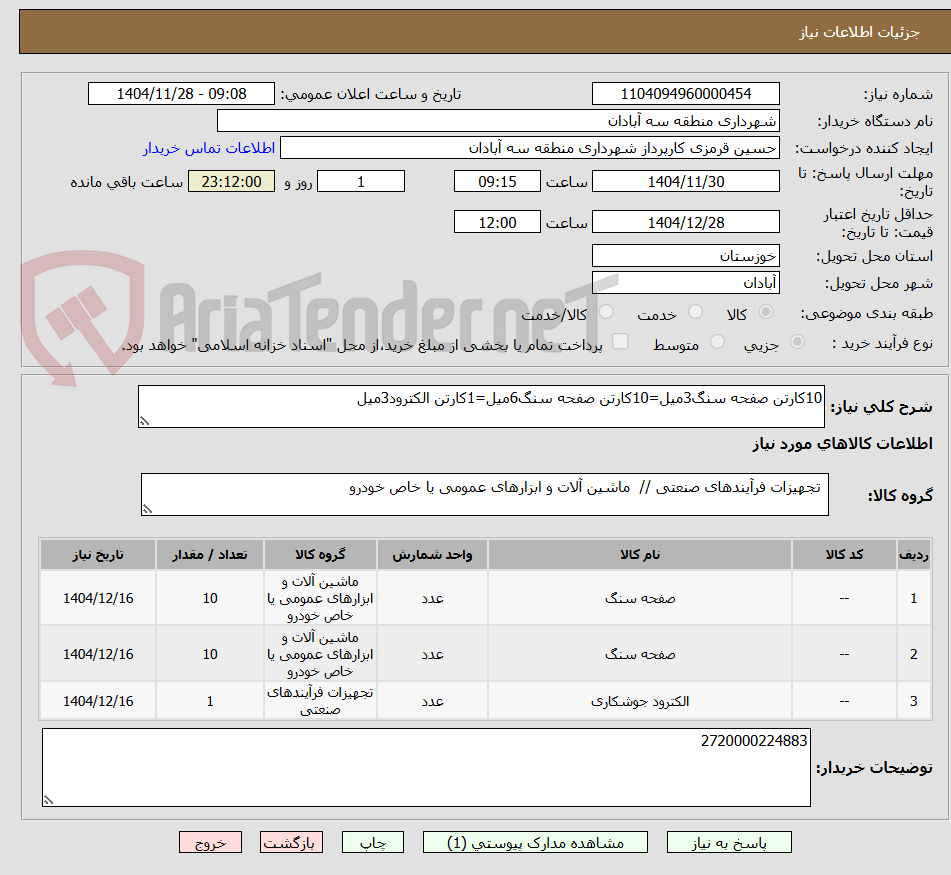Viewport: 951px width, 875px height.
Task: Click date 1404/12/16 in row 3
Action: 98,701
